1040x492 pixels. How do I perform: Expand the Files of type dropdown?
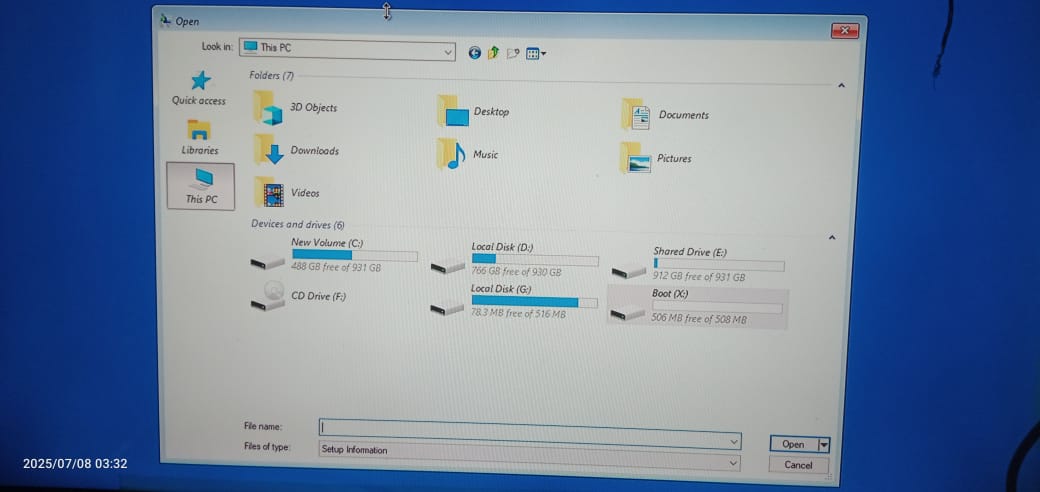tap(733, 461)
